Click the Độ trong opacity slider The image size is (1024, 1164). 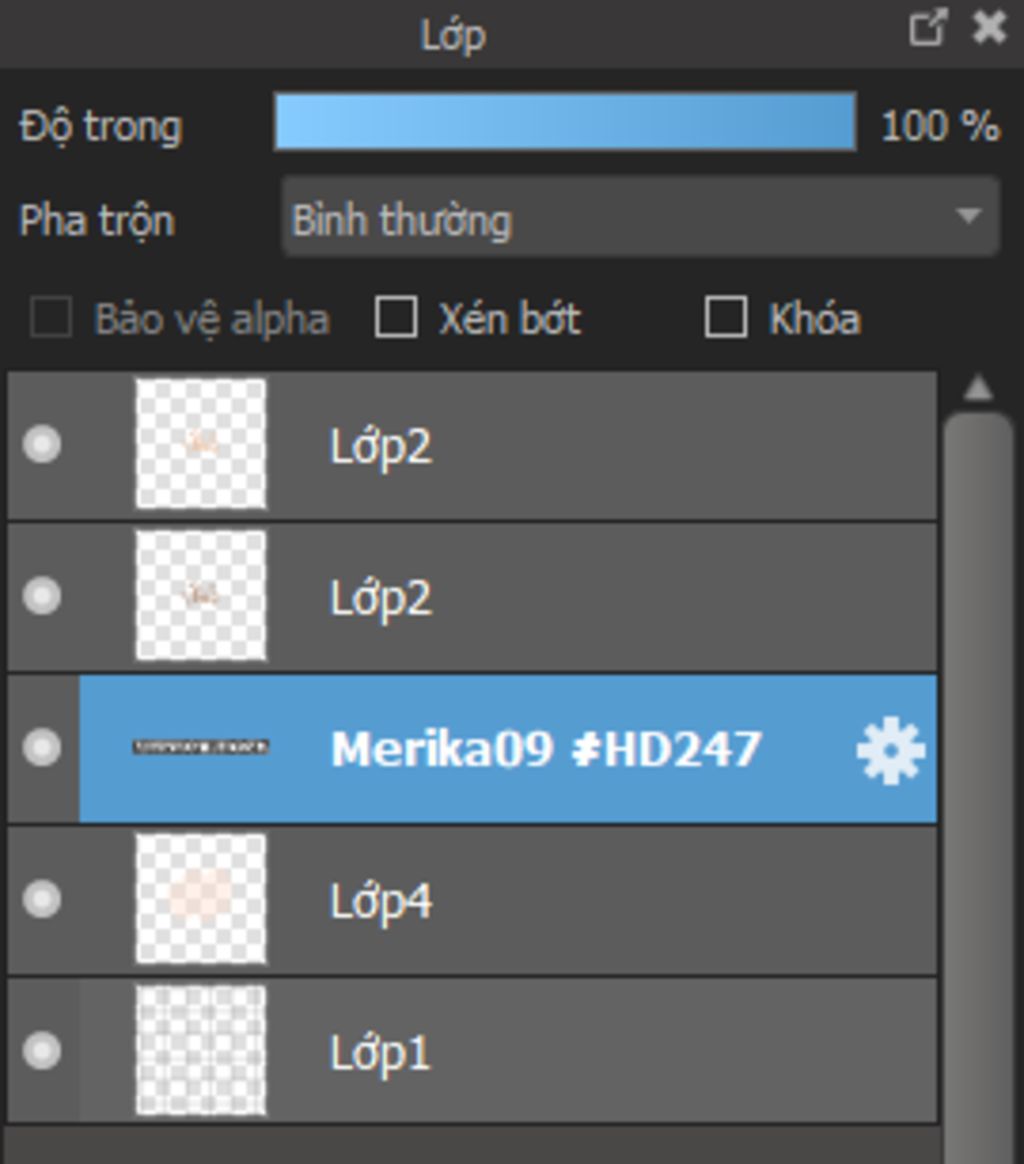click(x=565, y=122)
